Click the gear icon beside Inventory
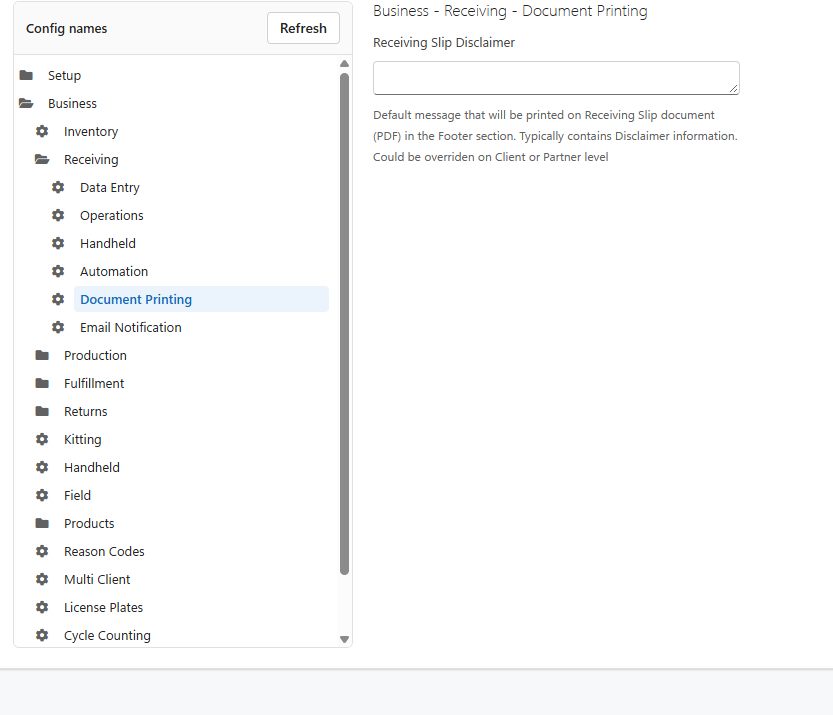 tap(42, 131)
